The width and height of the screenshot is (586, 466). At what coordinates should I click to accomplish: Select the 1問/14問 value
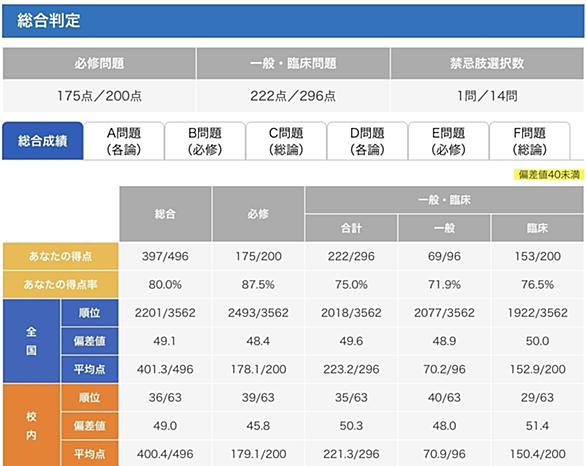487,96
